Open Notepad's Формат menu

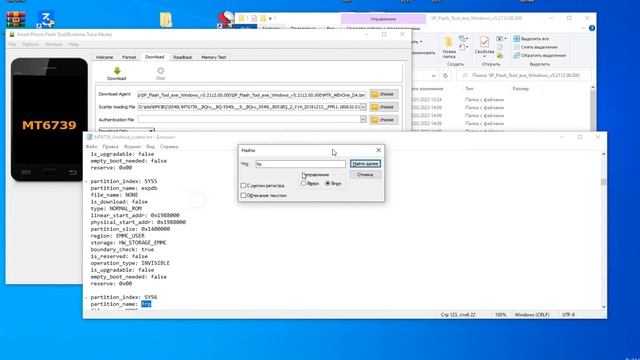click(132, 146)
